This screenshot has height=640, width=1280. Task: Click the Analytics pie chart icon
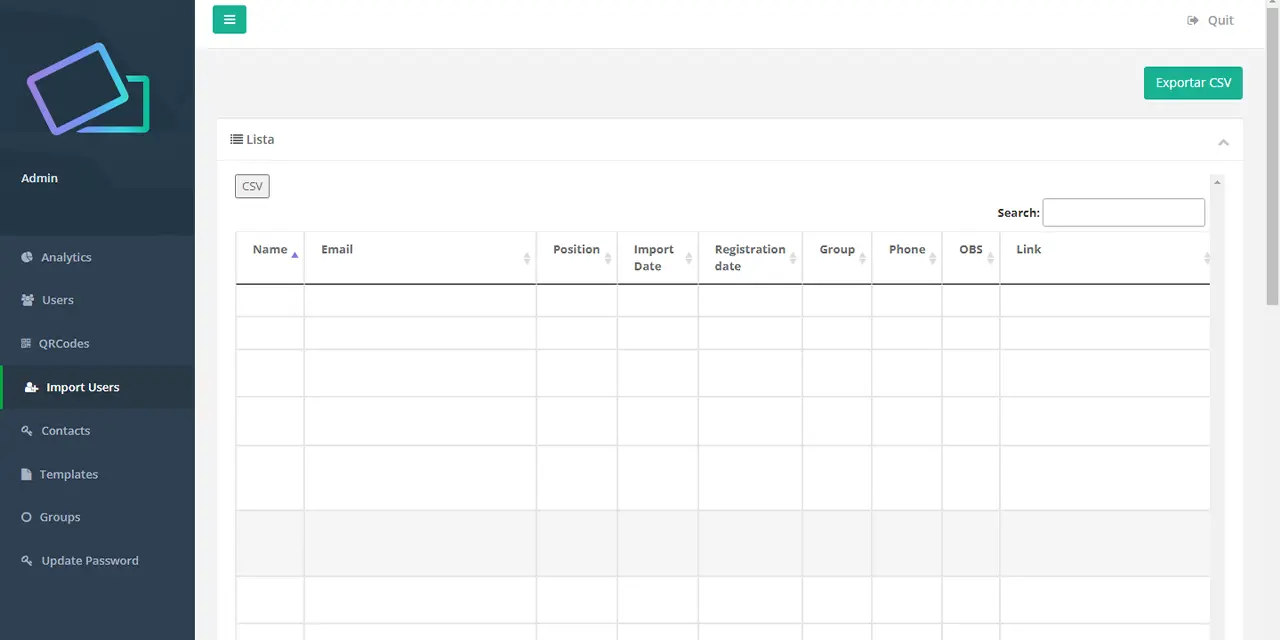27,257
